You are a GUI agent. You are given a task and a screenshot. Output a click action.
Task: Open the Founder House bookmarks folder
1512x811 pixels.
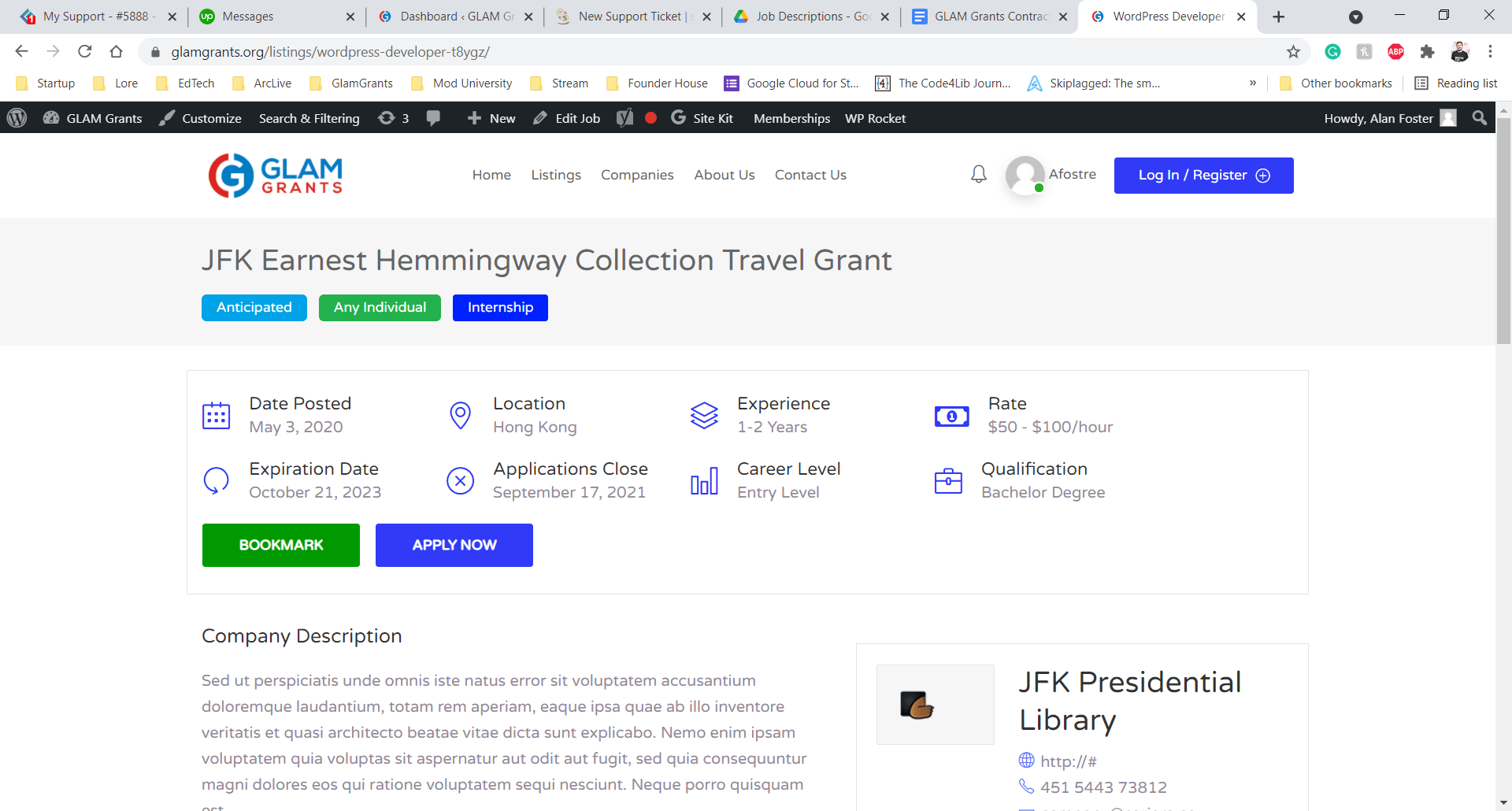coord(657,83)
